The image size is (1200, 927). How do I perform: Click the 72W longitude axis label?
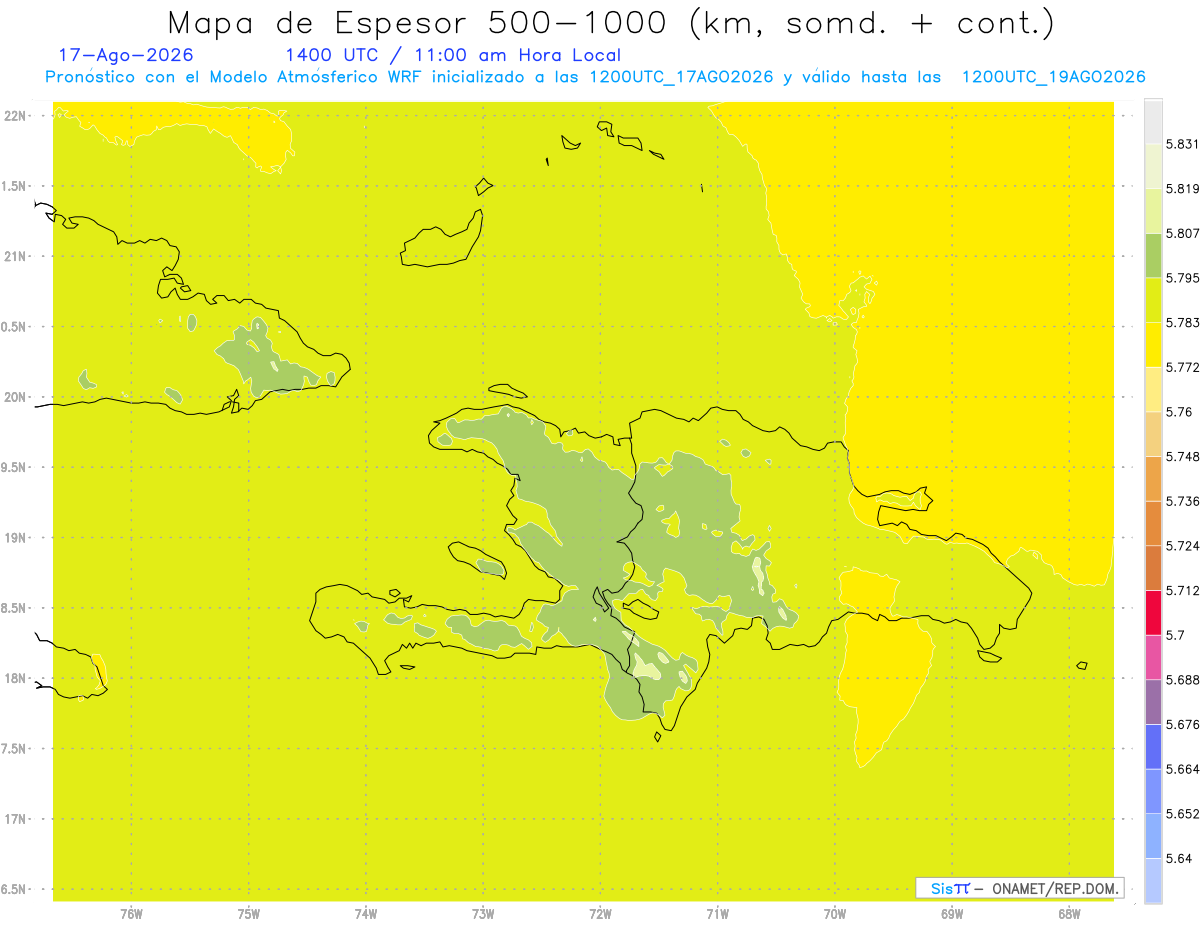(600, 913)
